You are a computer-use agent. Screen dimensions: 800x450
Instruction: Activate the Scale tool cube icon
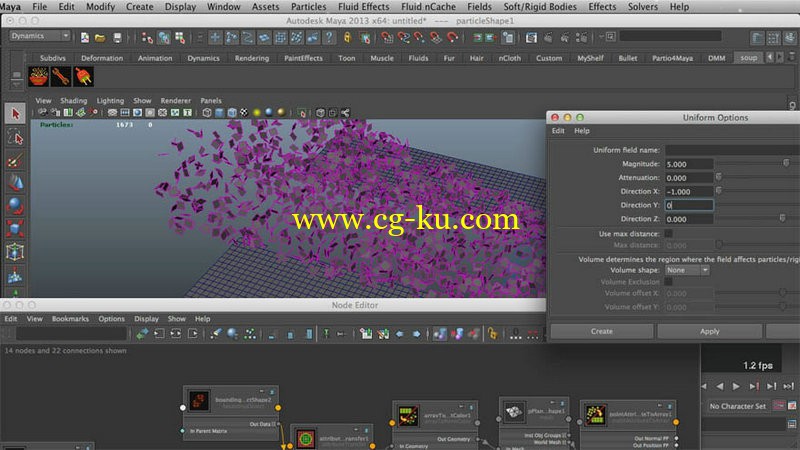[15, 229]
